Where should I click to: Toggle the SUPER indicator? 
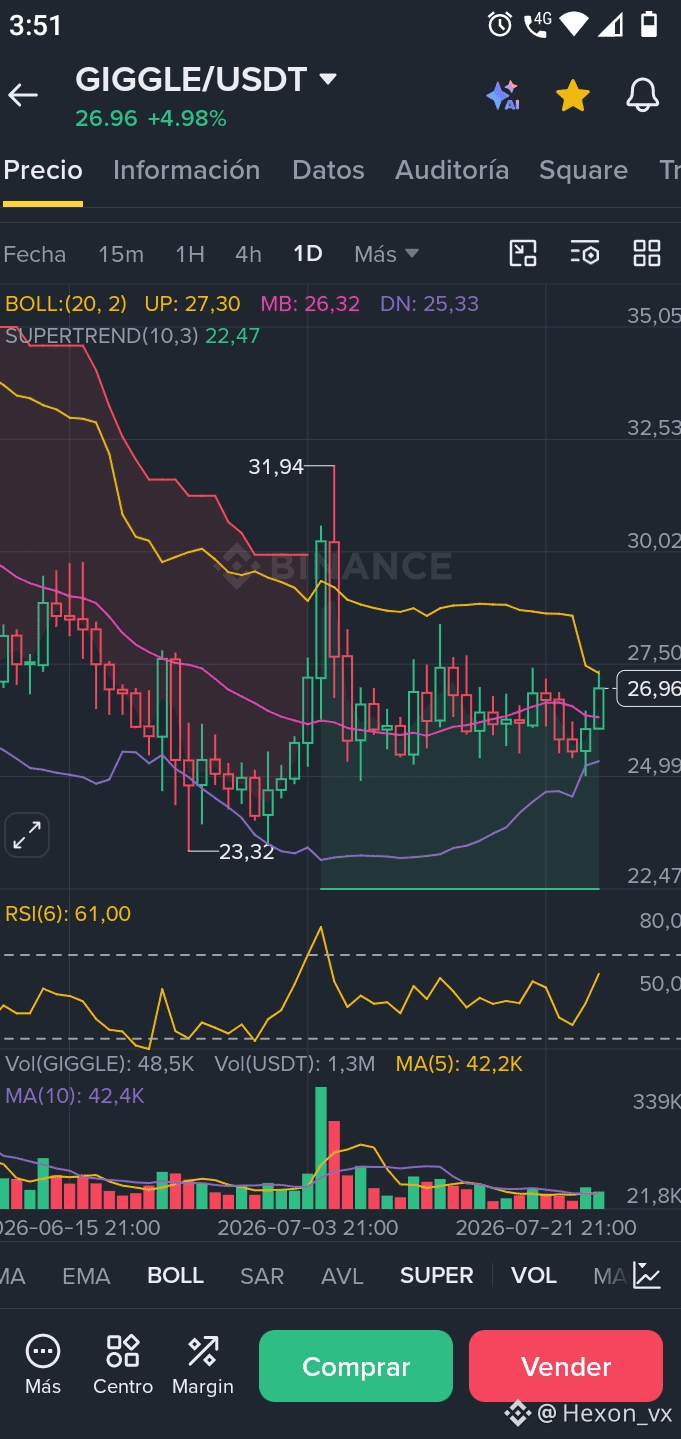(437, 1275)
